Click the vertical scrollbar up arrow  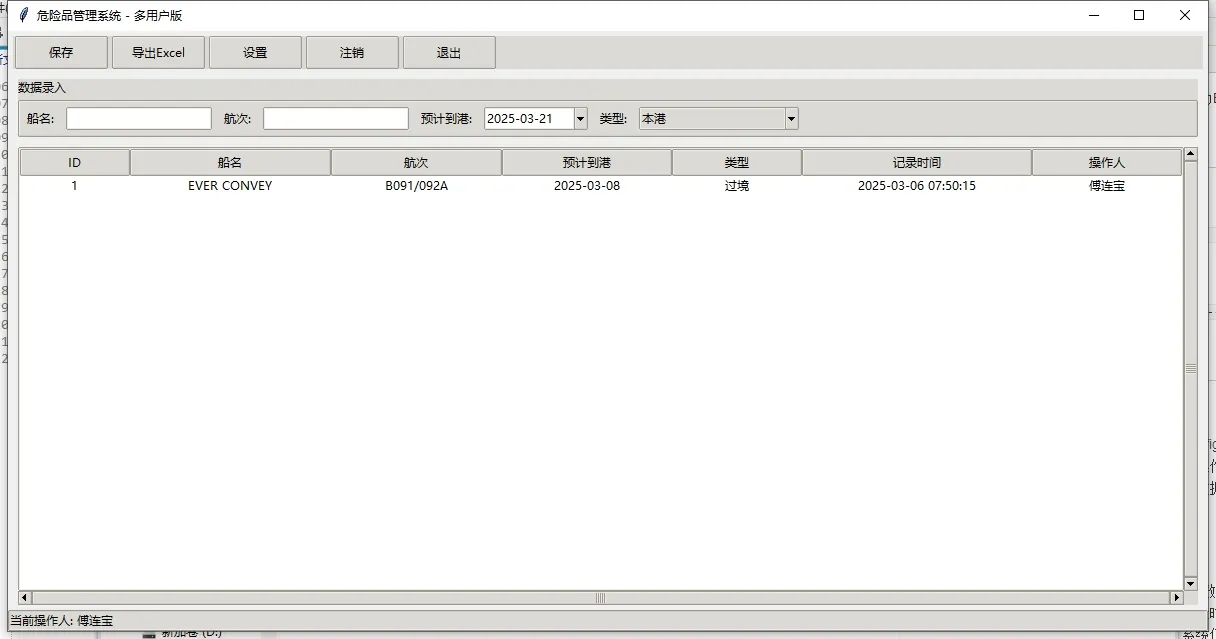[1190, 154]
